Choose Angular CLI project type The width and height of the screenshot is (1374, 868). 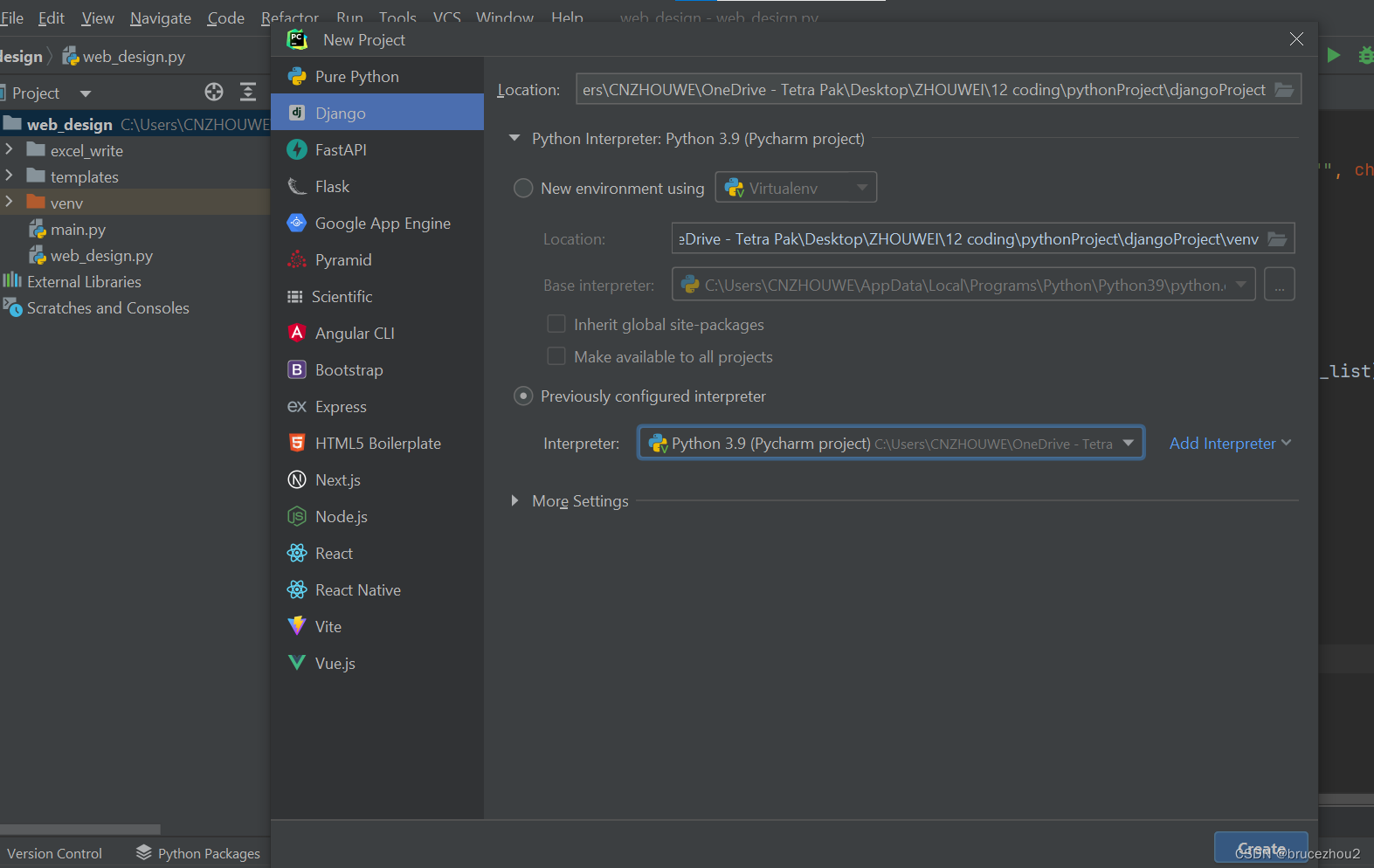(x=377, y=334)
